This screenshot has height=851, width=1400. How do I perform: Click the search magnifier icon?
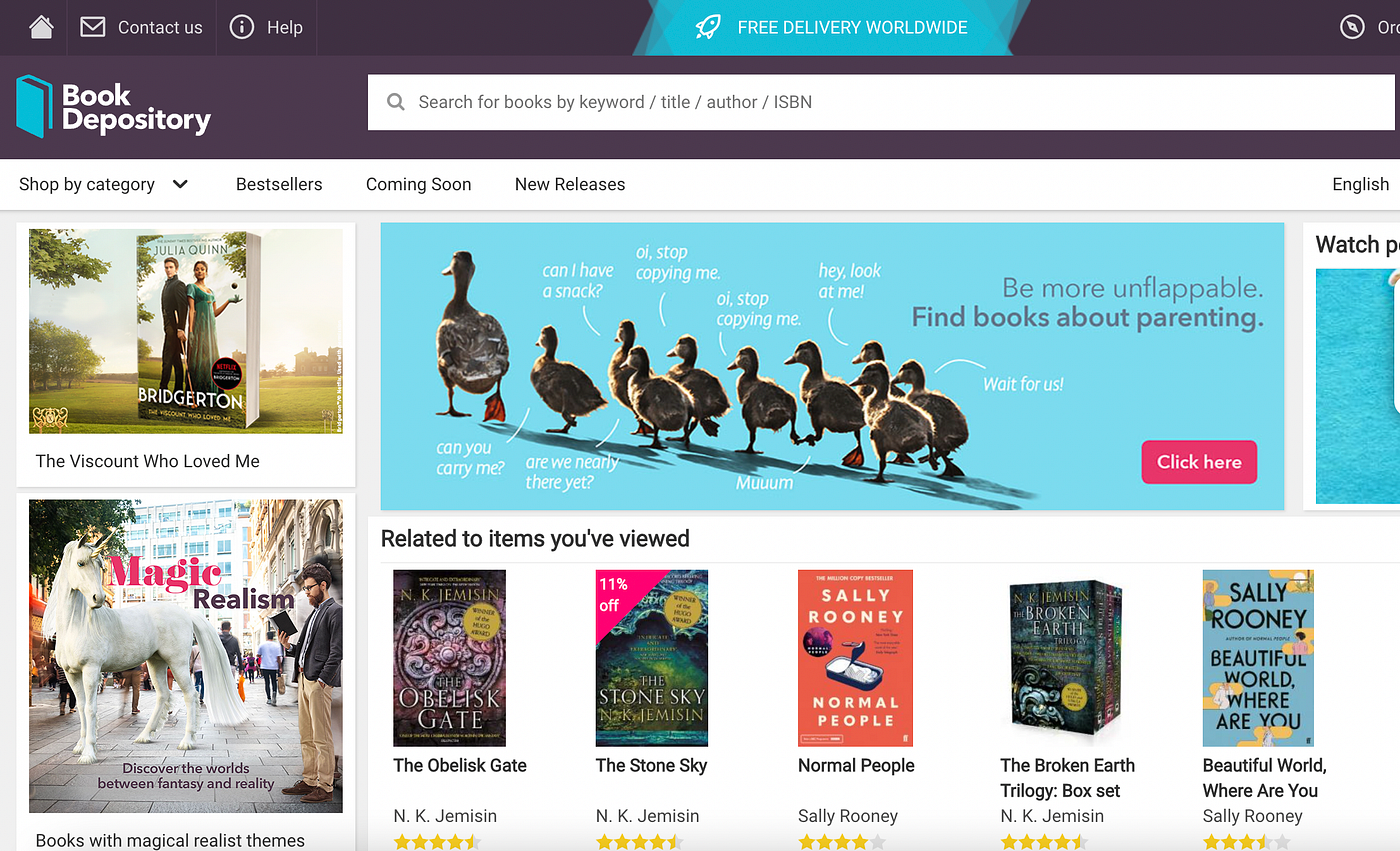(x=395, y=101)
